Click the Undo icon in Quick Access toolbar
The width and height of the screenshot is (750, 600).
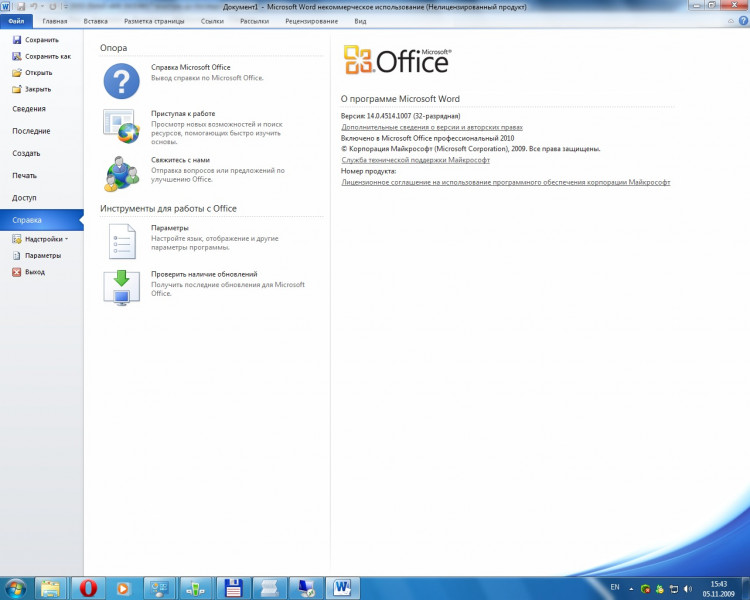[34, 7]
